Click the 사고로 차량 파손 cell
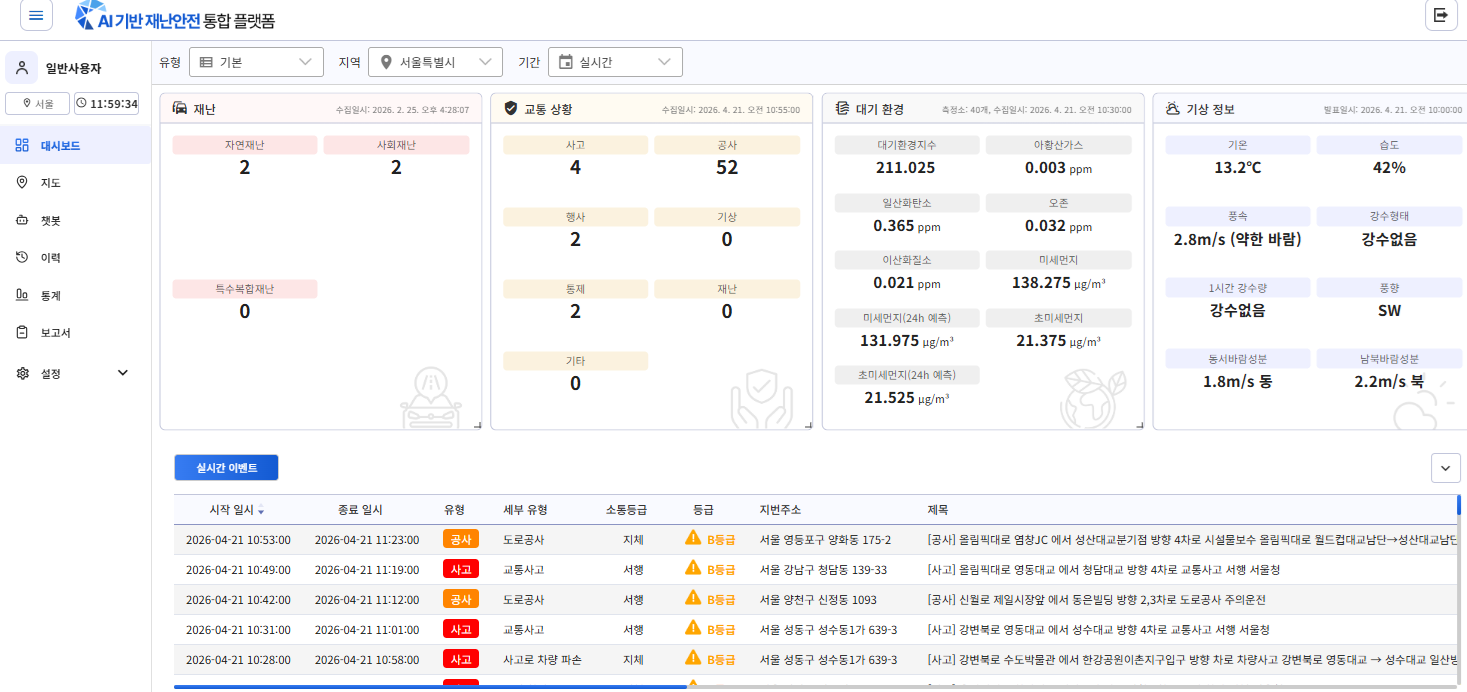The image size is (1467, 692). pyautogui.click(x=542, y=660)
